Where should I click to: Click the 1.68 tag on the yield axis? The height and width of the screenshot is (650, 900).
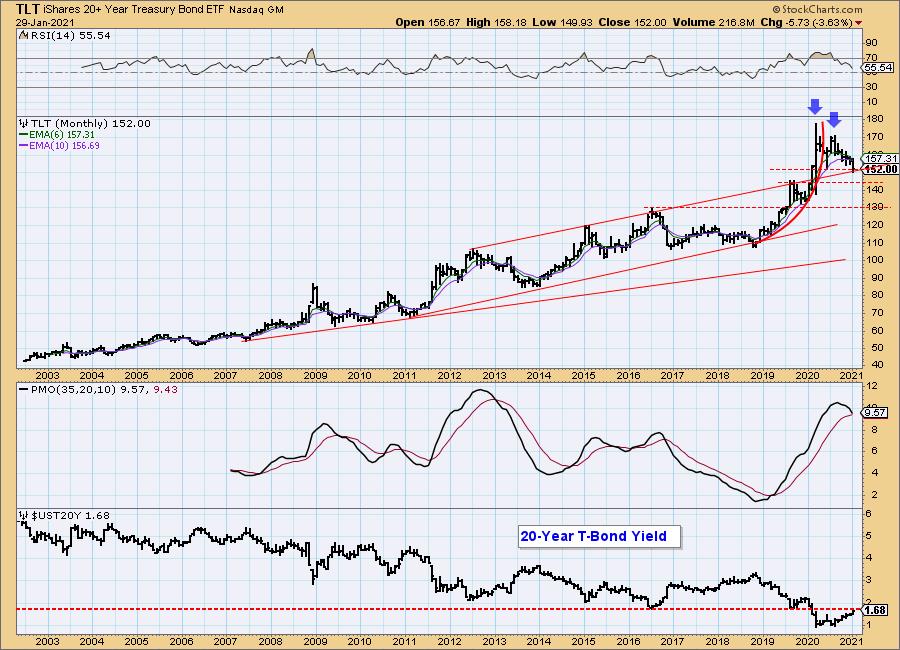[875, 610]
